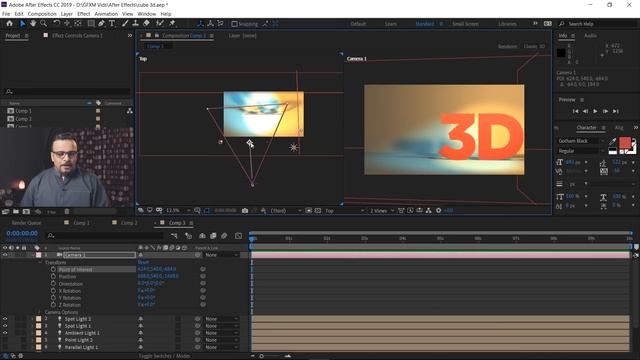
Task: Open the Effect menu
Action: pos(83,14)
